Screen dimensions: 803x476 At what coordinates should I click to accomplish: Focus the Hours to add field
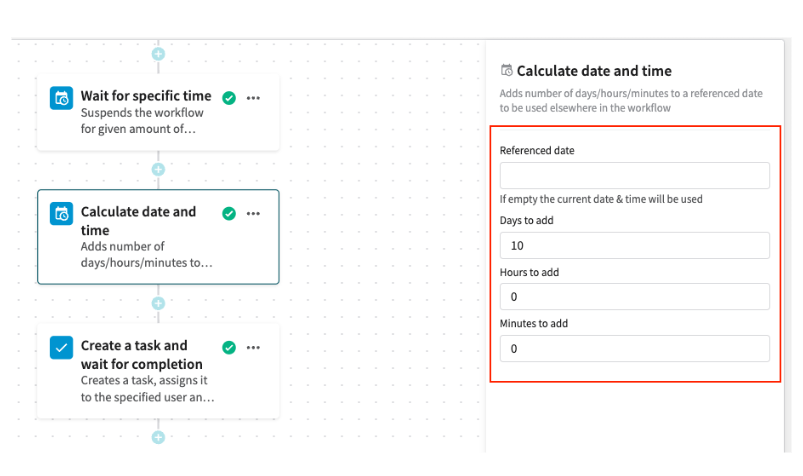(634, 297)
